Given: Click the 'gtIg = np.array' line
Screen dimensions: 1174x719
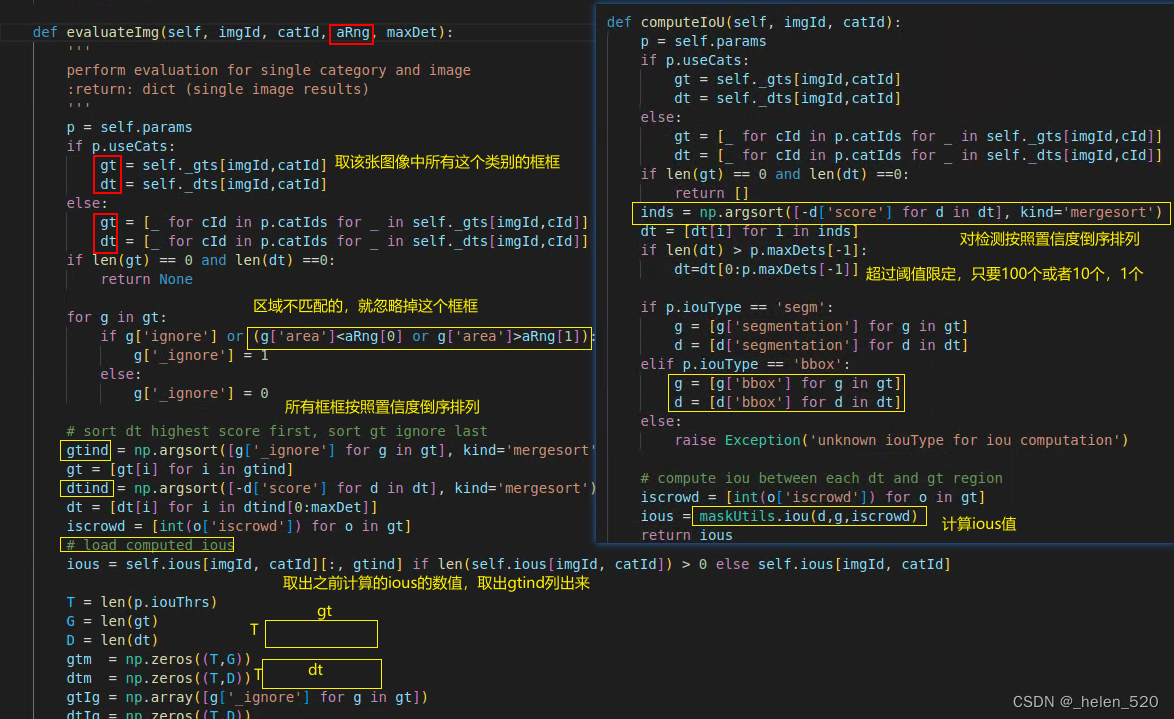Looking at the screenshot, I should pos(247,697).
